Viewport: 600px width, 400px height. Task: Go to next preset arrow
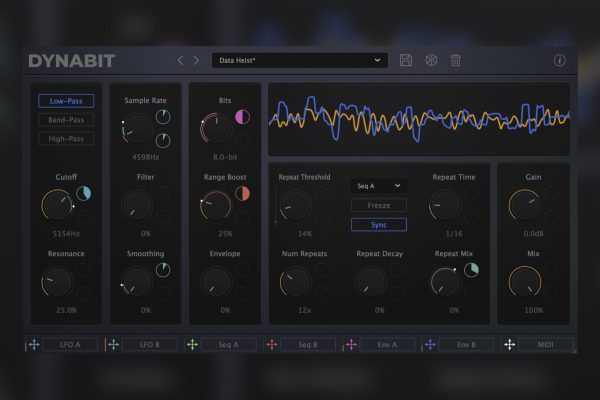196,60
